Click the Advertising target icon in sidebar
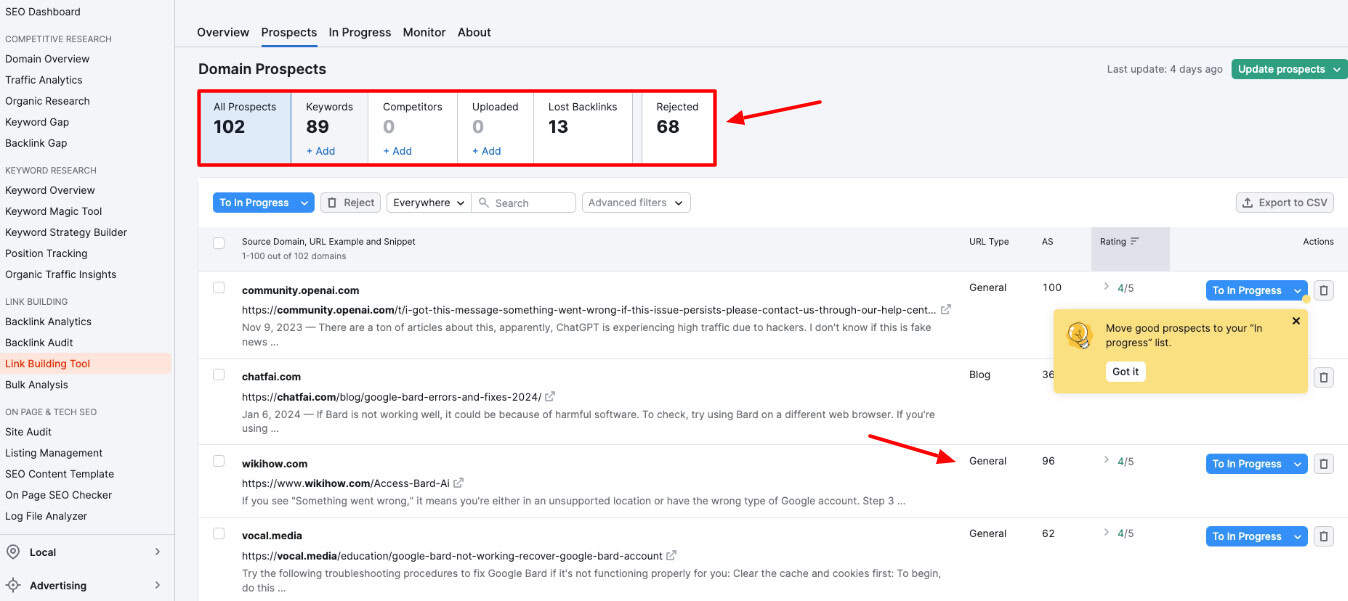1348x601 pixels. pos(13,585)
